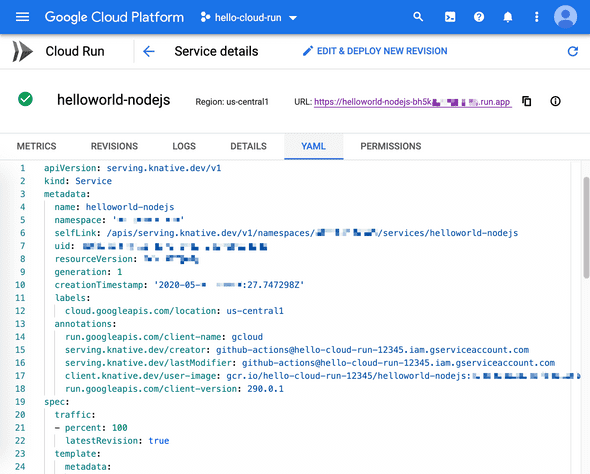This screenshot has height=474, width=590.
Task: Click the 'traffic:' line
Action: 75,415
